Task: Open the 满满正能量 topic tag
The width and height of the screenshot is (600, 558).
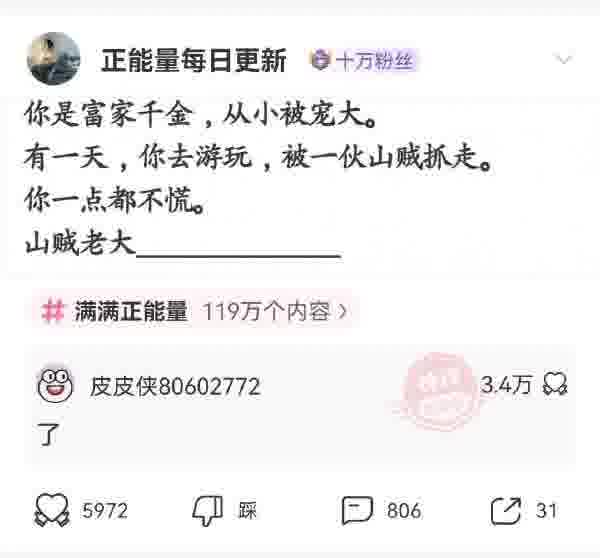Action: coord(131,311)
